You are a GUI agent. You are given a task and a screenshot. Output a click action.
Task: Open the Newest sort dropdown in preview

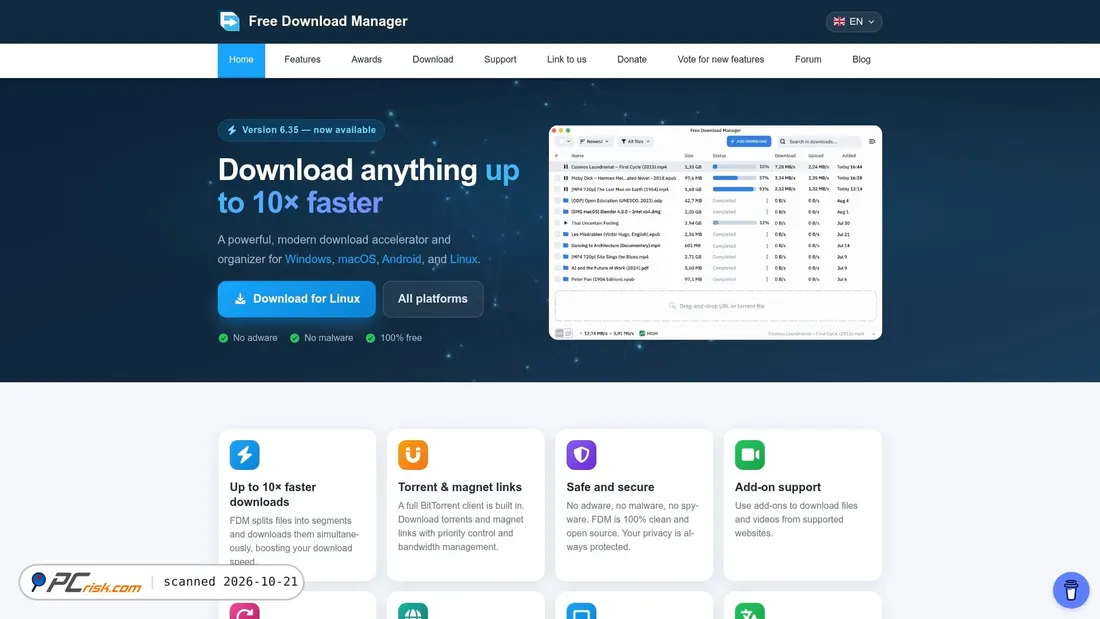[x=594, y=141]
